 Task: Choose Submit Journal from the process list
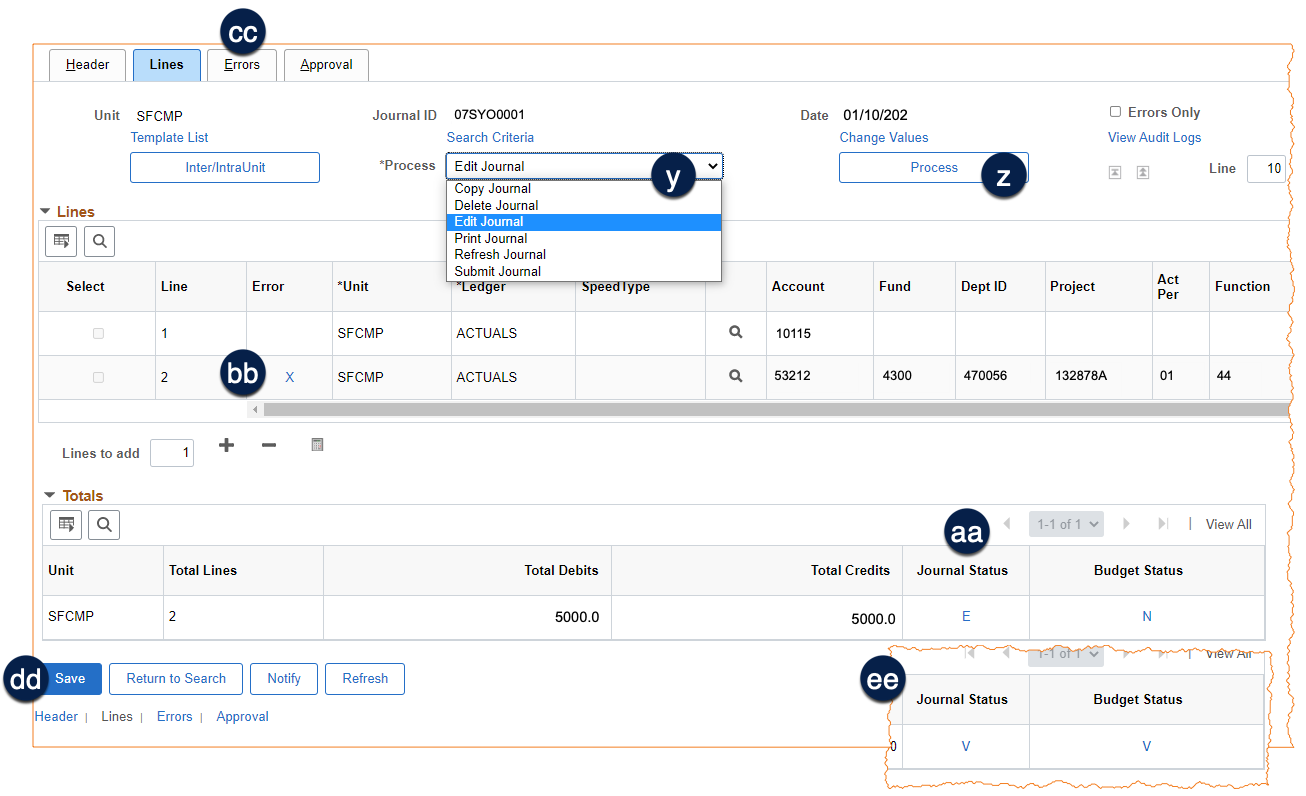point(497,271)
